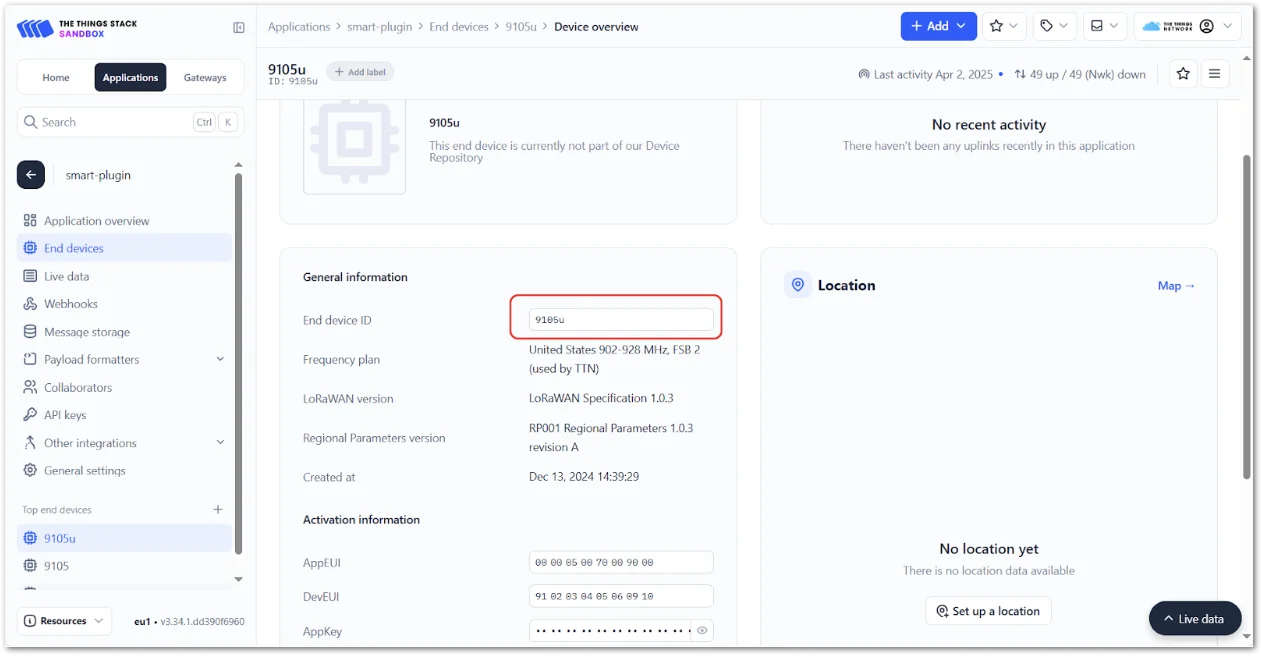Click the Add label button
This screenshot has width=1262, height=656.
tap(360, 72)
